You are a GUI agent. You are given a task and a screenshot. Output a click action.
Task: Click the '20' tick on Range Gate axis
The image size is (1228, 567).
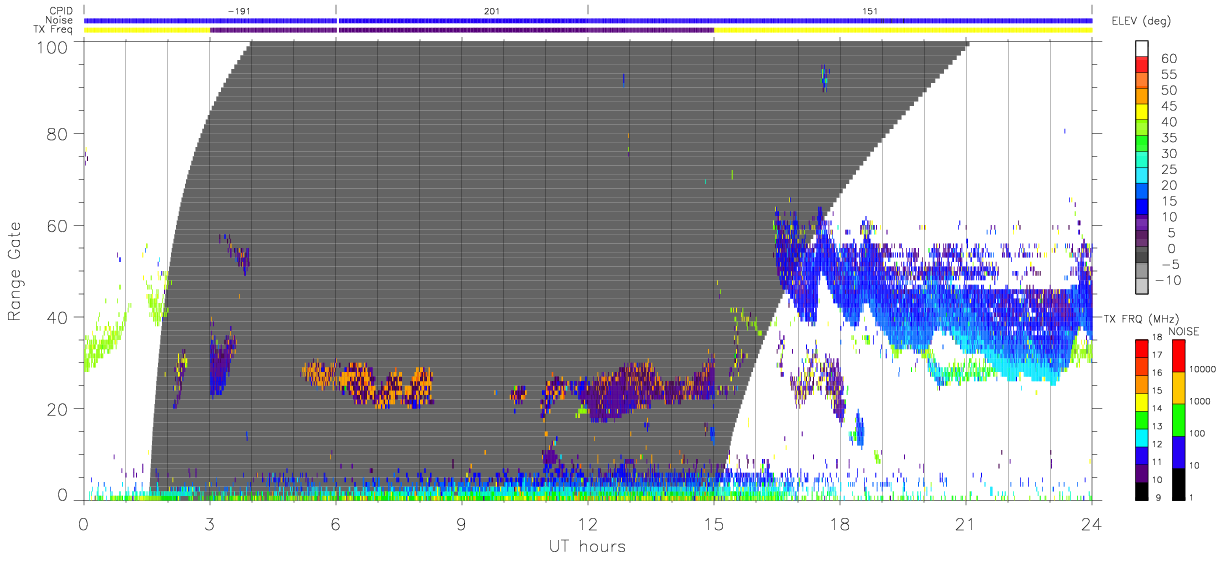point(57,408)
